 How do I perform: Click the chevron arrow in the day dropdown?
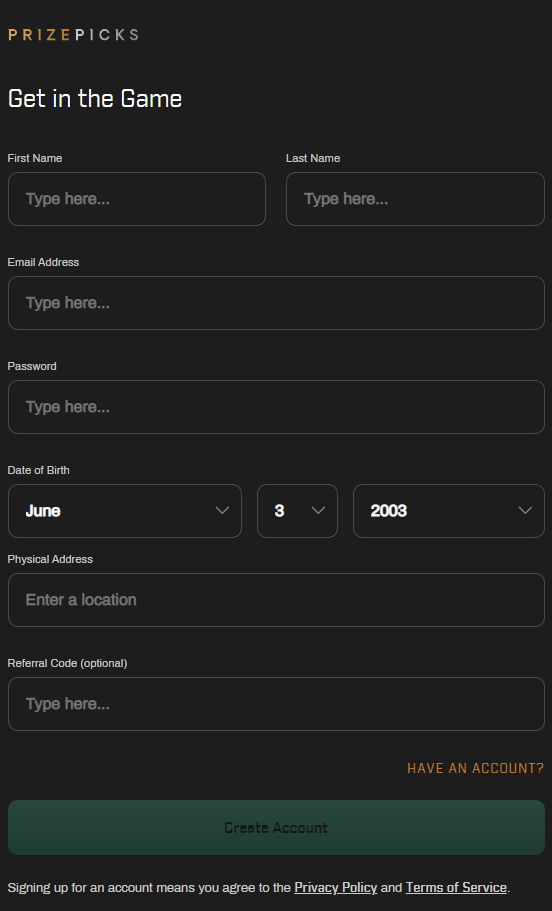point(318,510)
